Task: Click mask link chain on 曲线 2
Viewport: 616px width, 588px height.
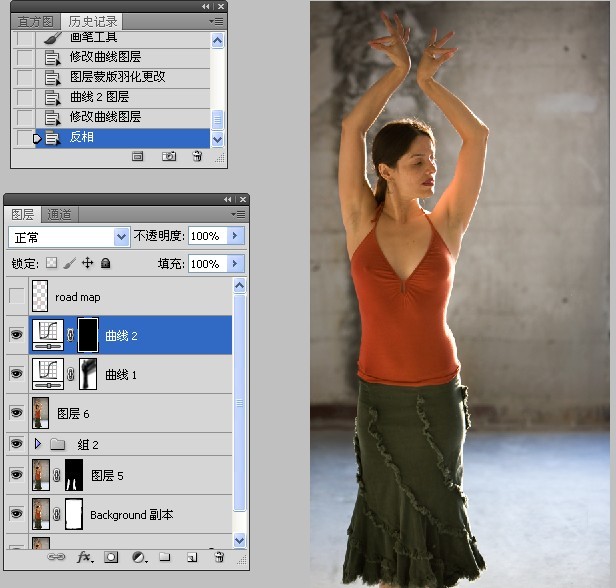Action: tap(70, 335)
